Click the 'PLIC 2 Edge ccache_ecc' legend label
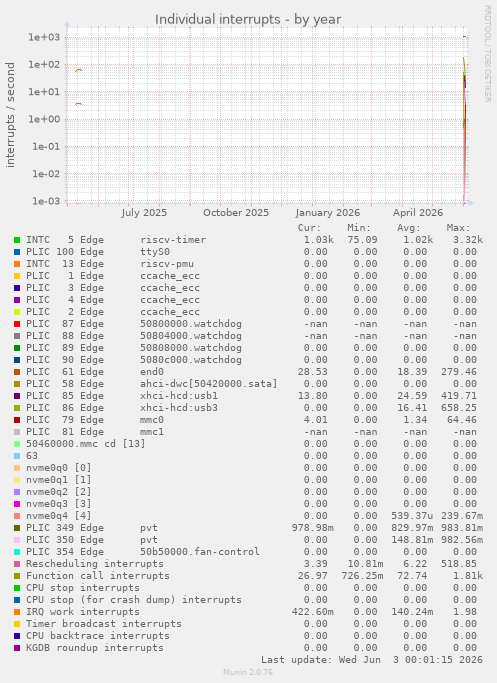The width and height of the screenshot is (497, 683). 113,312
